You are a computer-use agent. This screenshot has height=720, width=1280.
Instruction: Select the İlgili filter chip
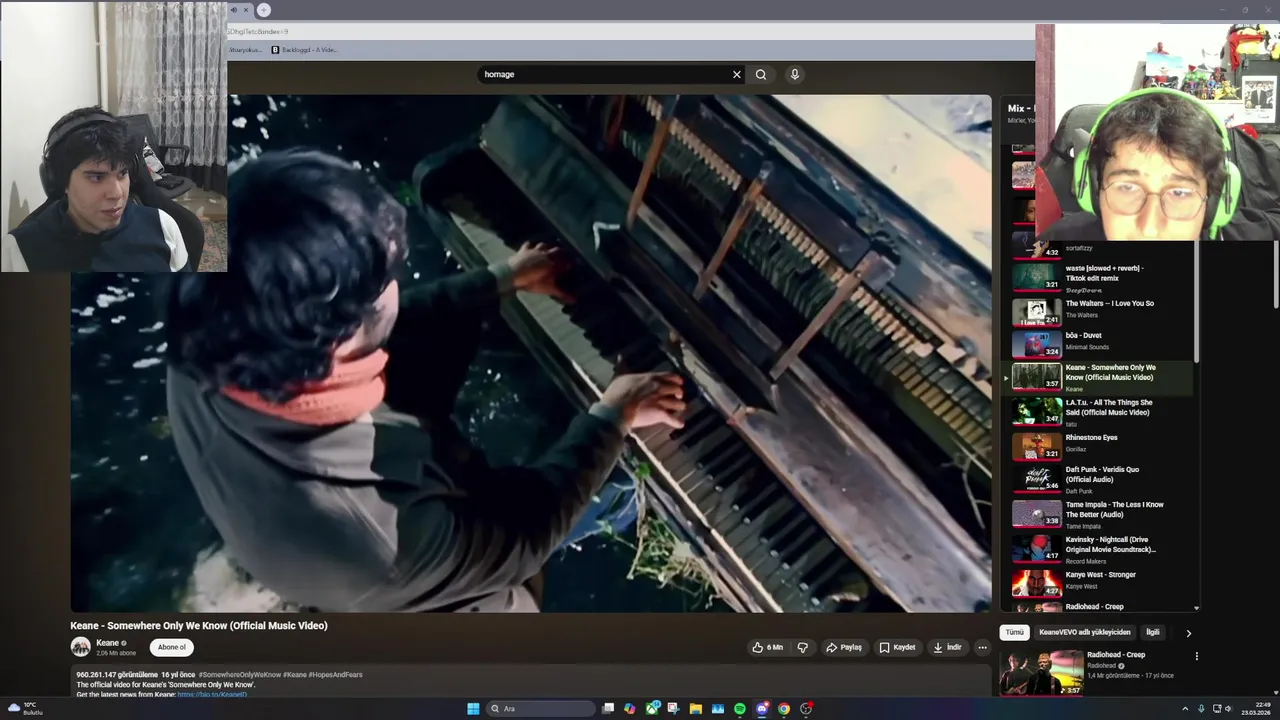tap(1153, 632)
